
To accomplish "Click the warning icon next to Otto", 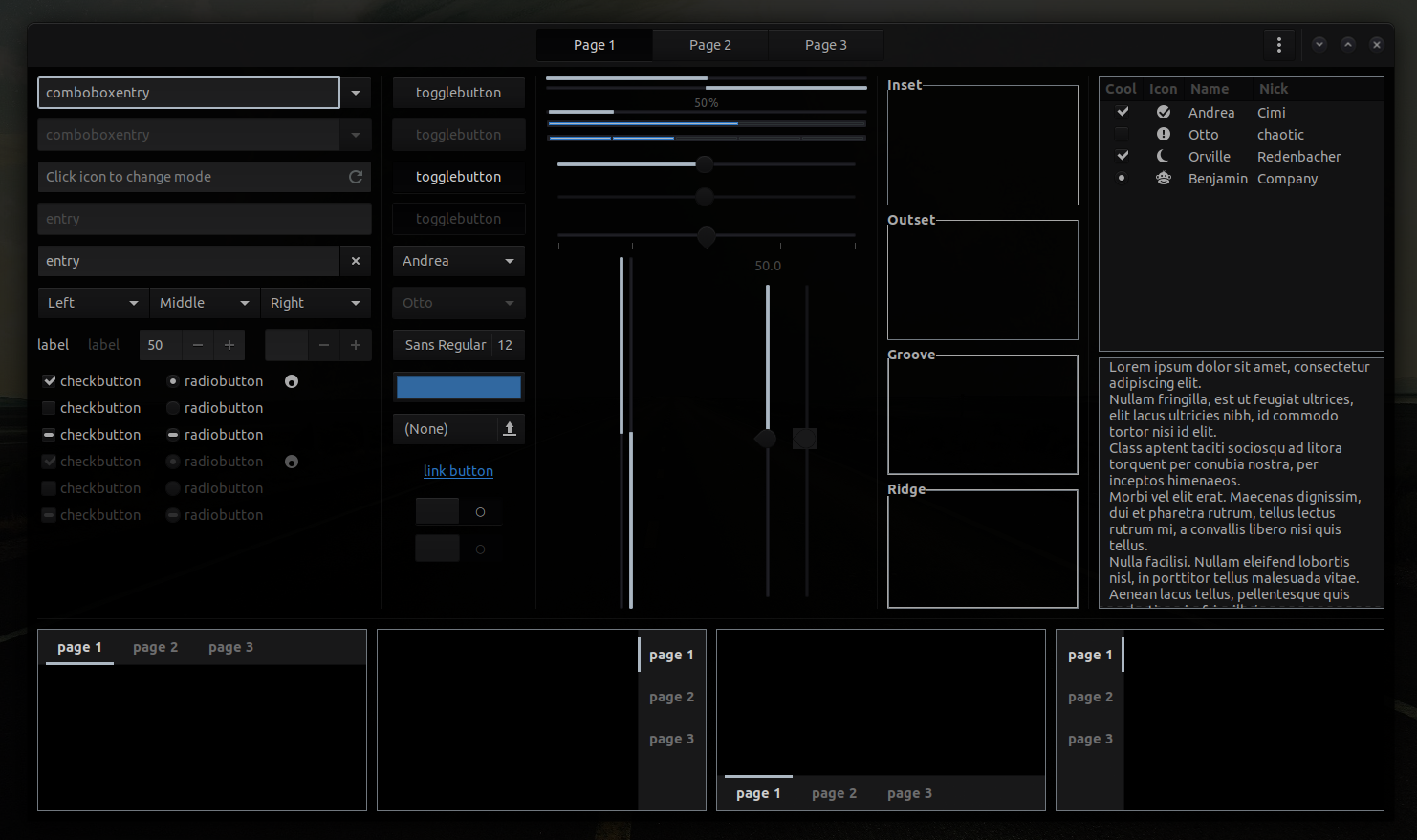I will click(x=1163, y=134).
